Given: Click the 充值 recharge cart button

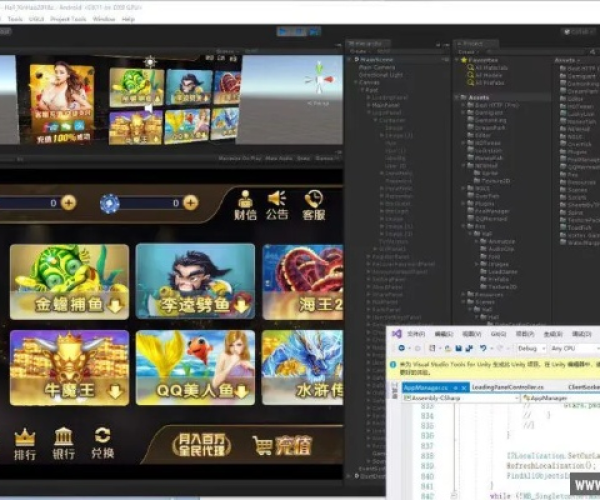Looking at the screenshot, I should (x=282, y=445).
